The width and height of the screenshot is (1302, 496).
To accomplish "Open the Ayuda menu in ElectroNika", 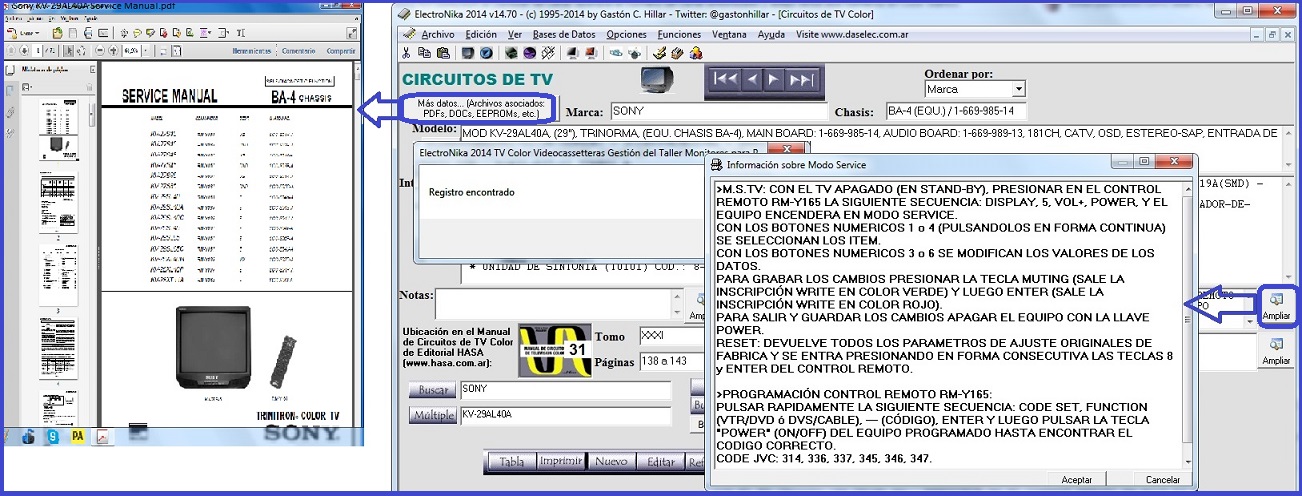I will [771, 34].
